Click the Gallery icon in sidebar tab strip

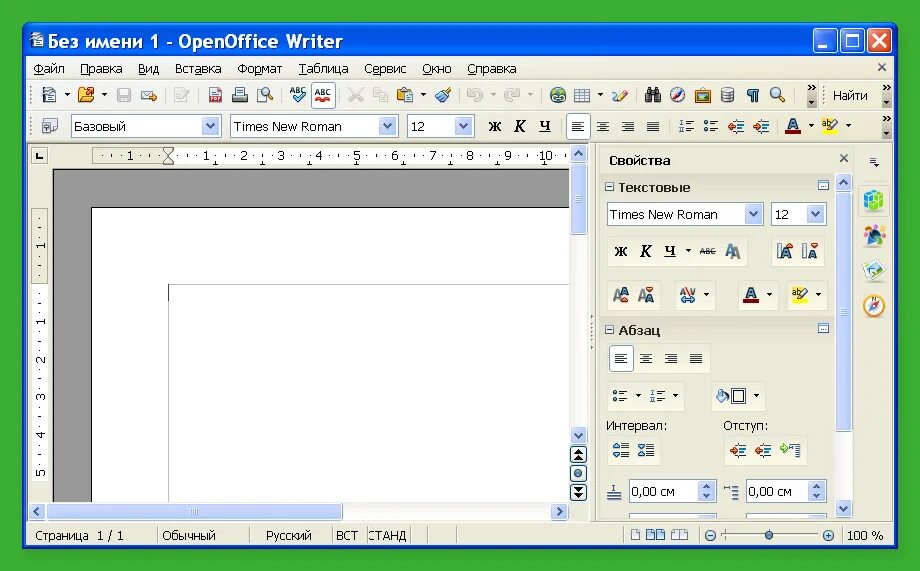(x=874, y=270)
